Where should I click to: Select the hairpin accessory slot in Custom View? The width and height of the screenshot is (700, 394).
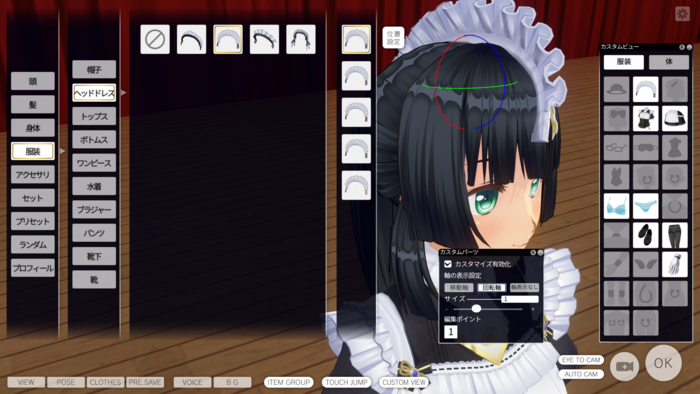(675, 89)
